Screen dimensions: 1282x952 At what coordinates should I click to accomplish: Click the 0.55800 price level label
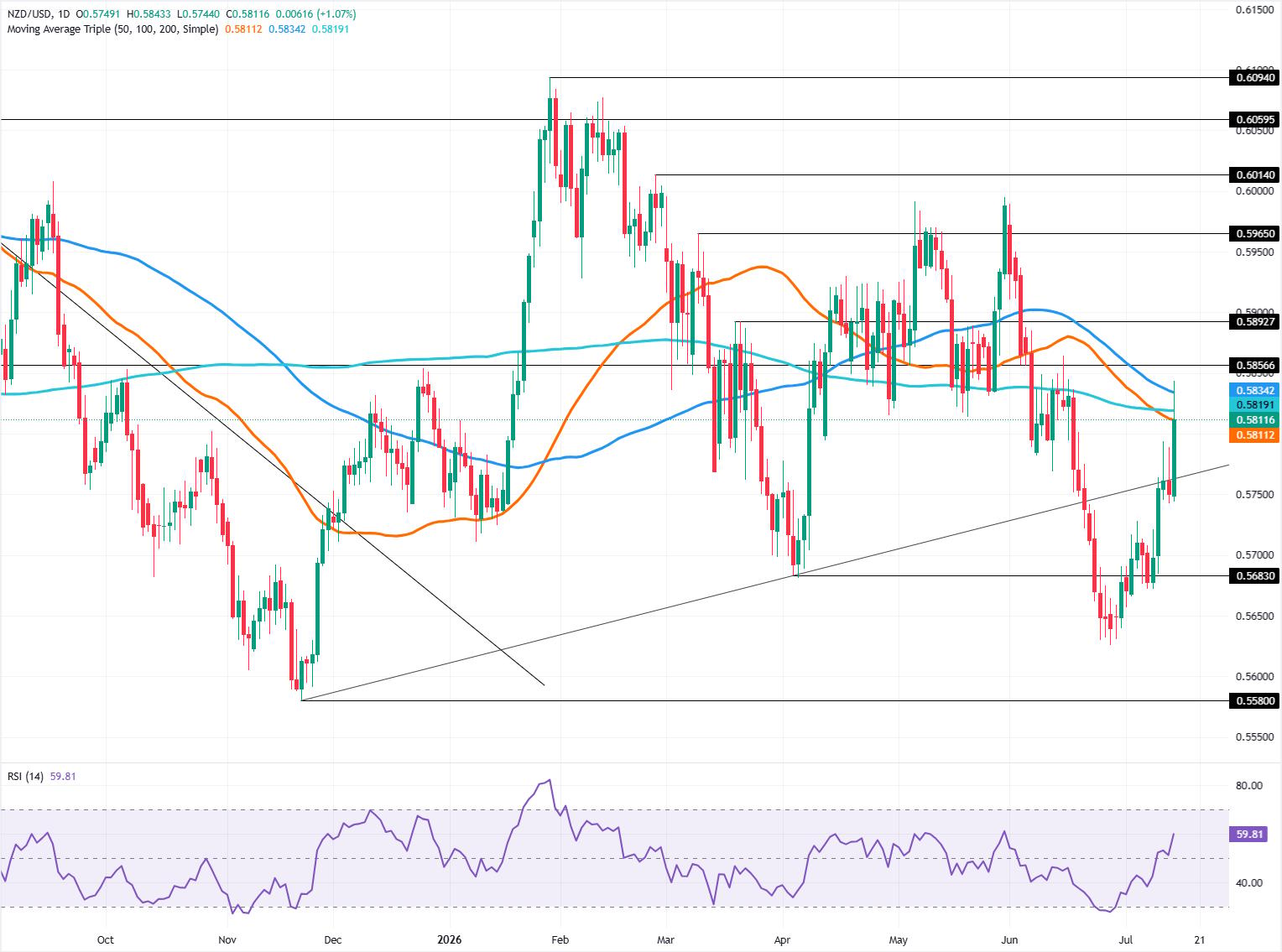coord(1255,700)
